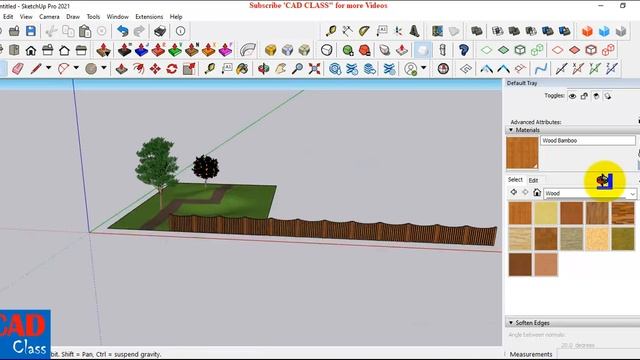Open the Wood material library dropdown
This screenshot has width=640, height=360.
(632, 193)
